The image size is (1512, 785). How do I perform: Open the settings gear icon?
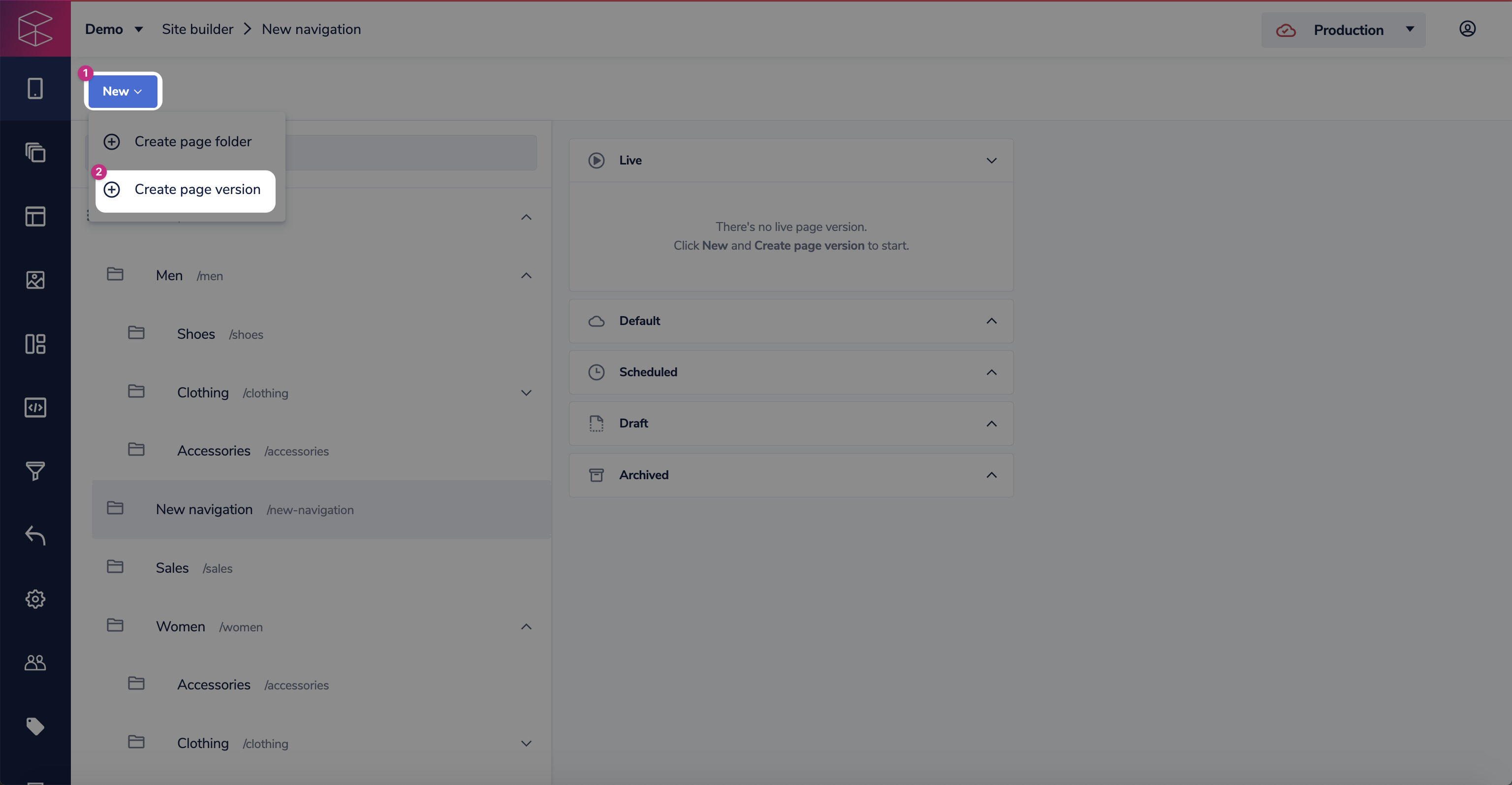[35, 599]
